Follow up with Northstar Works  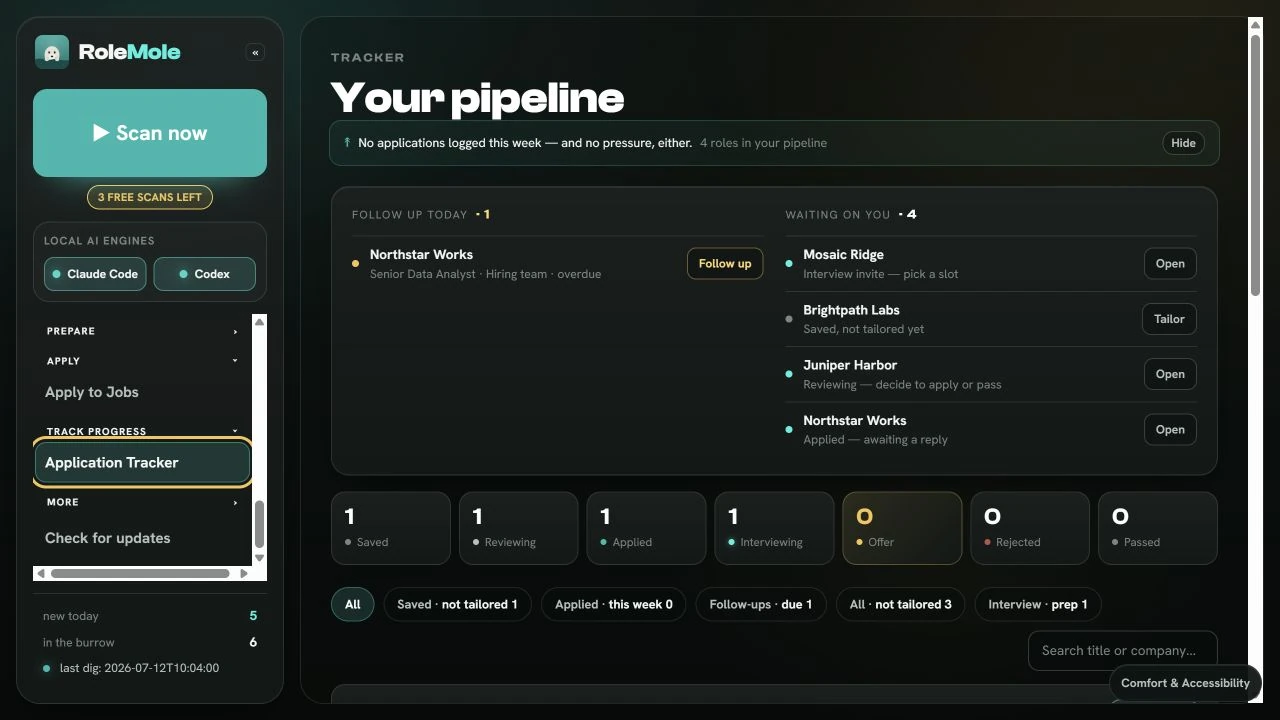(725, 264)
